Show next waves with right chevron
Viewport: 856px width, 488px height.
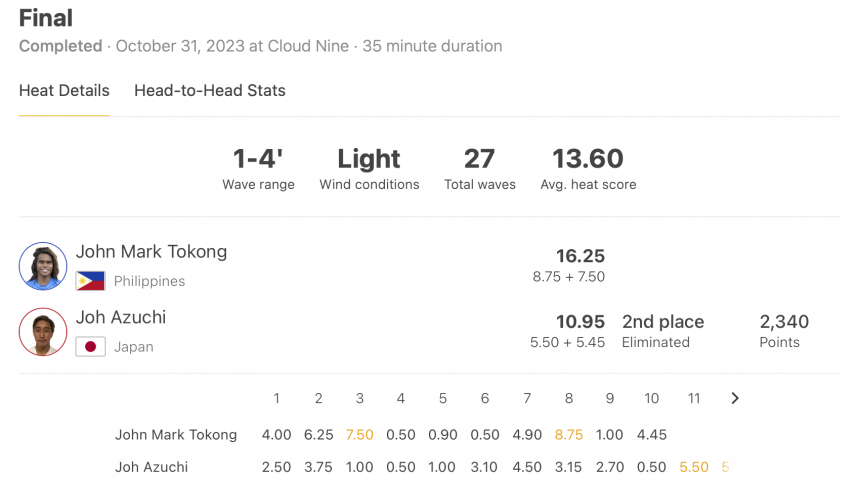click(735, 398)
